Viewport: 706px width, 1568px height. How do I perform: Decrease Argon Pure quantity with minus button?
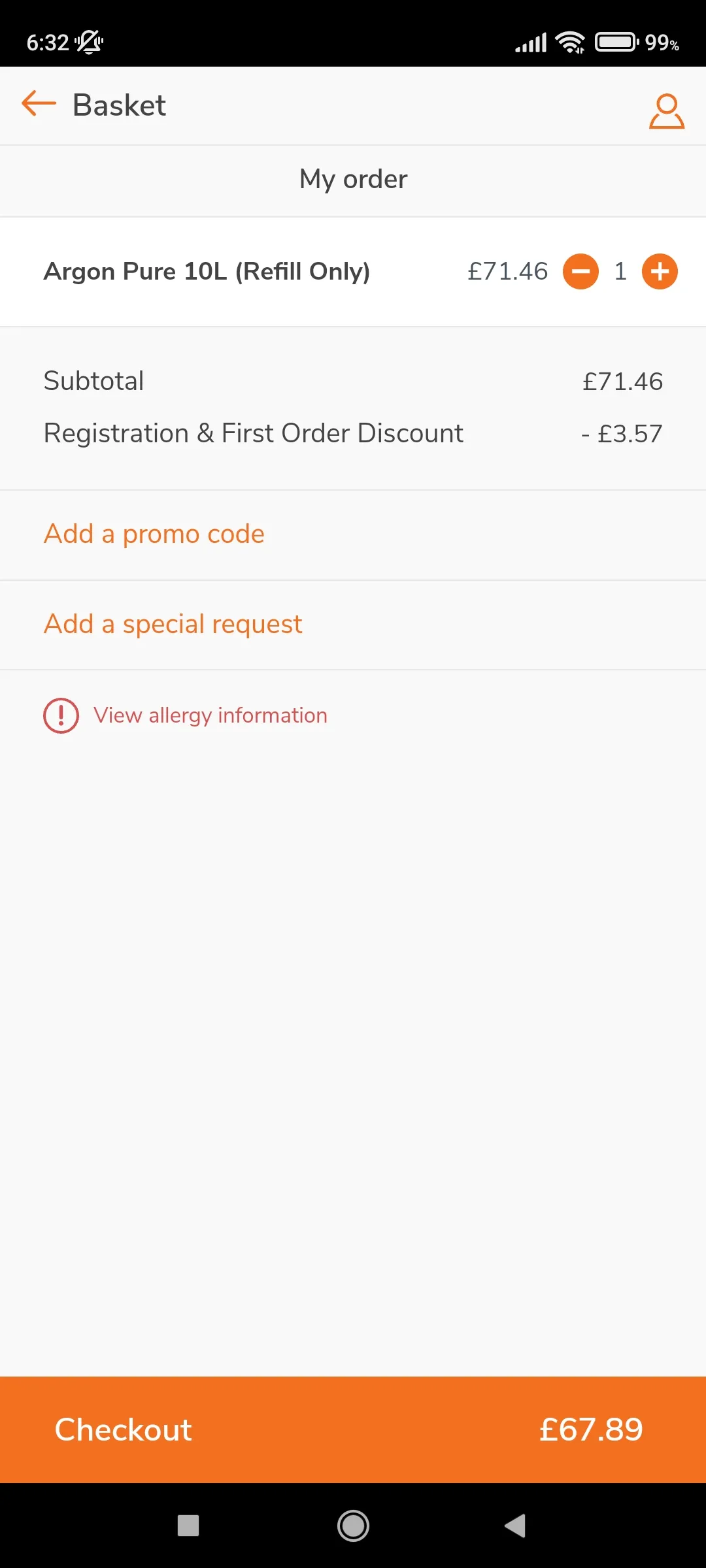tap(580, 271)
